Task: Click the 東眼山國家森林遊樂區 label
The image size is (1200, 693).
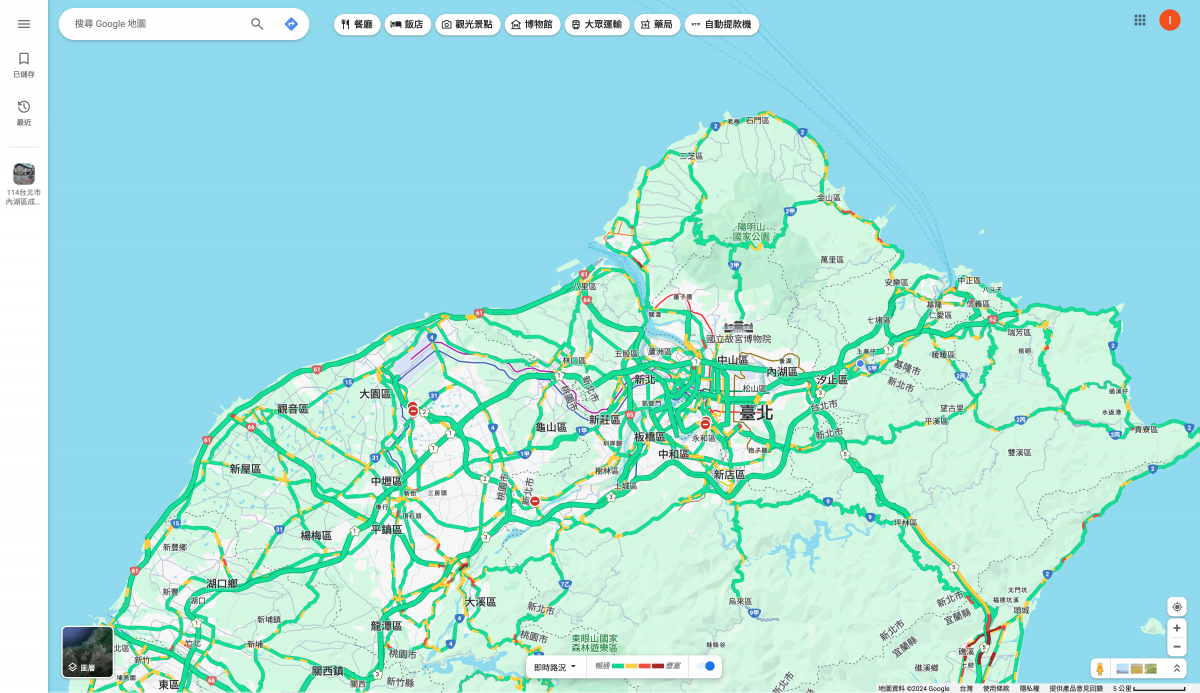Action: tap(595, 643)
